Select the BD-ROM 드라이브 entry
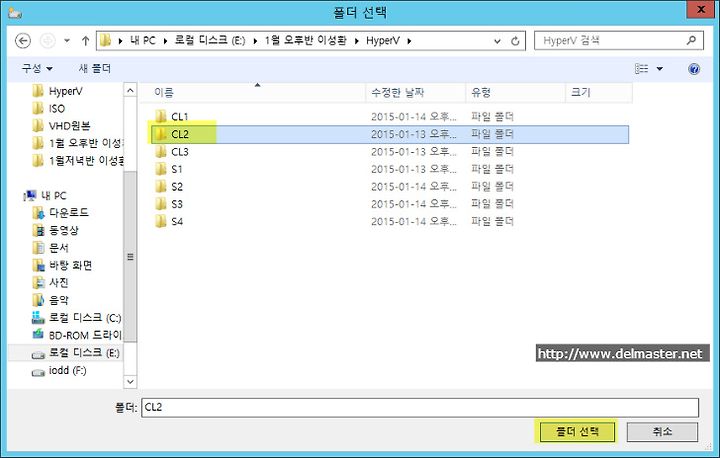720x458 pixels. point(77,335)
